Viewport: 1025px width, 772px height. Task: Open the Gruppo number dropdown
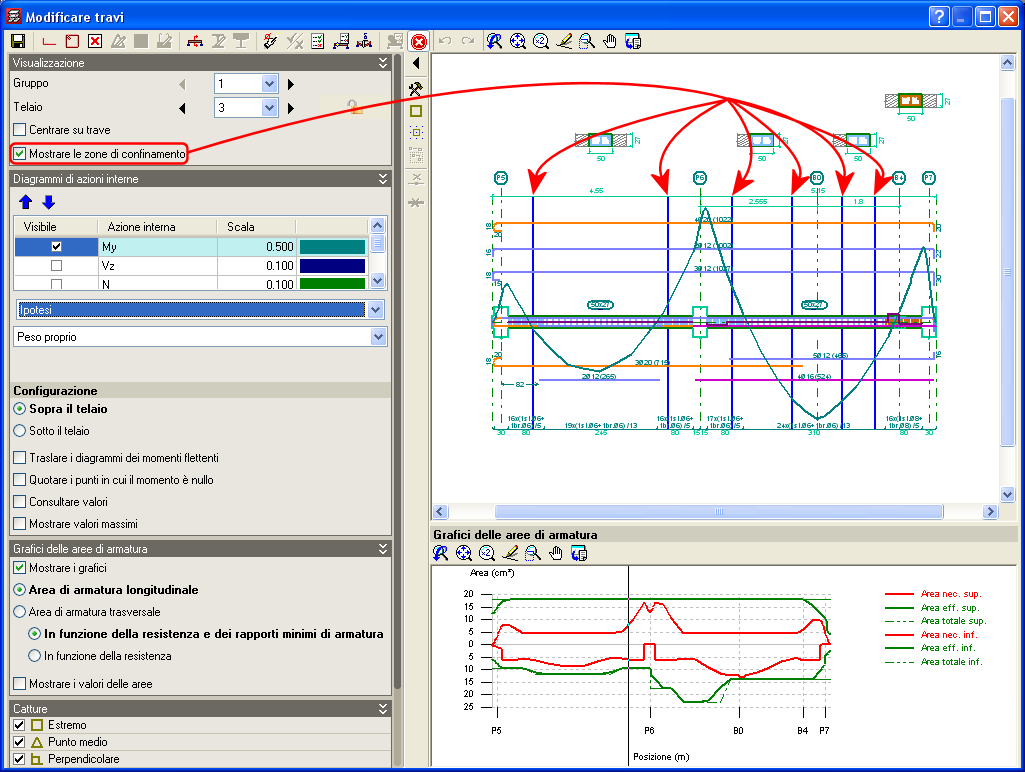click(269, 84)
